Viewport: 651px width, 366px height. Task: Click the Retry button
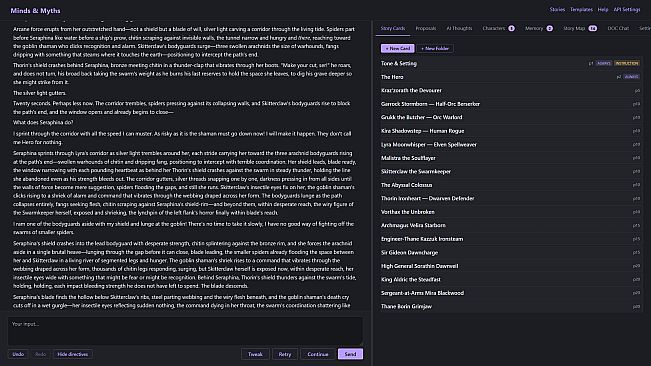284,354
